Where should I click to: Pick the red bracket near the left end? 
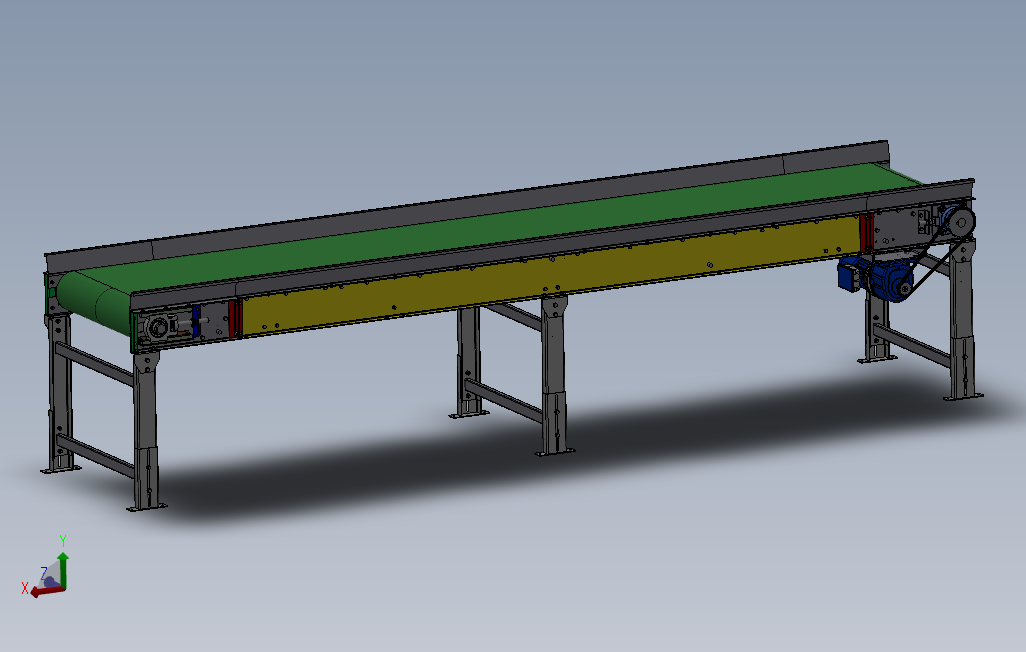(236, 317)
